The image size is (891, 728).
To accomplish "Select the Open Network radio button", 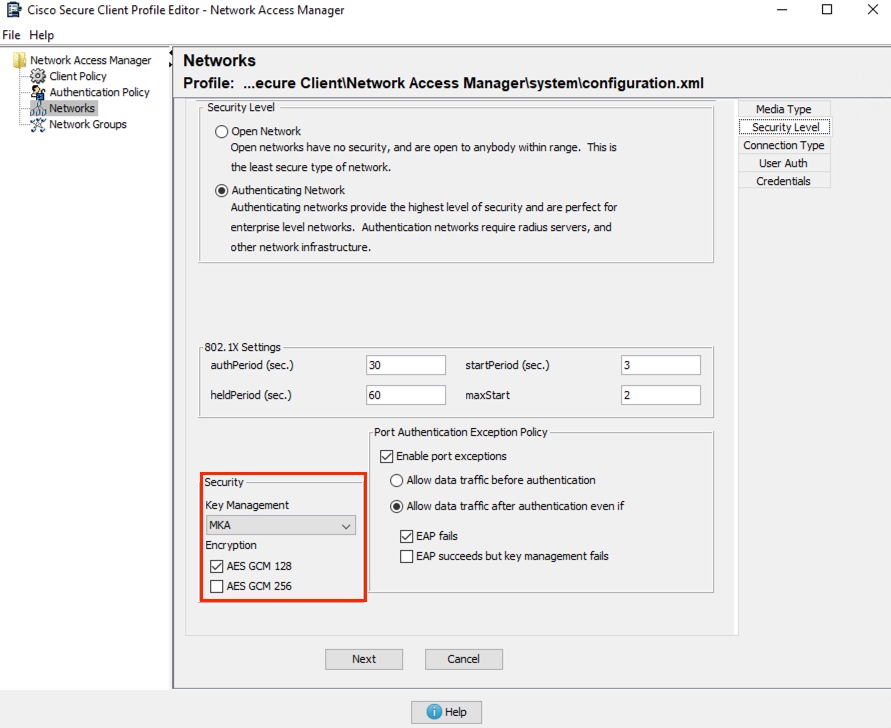I will pos(222,131).
